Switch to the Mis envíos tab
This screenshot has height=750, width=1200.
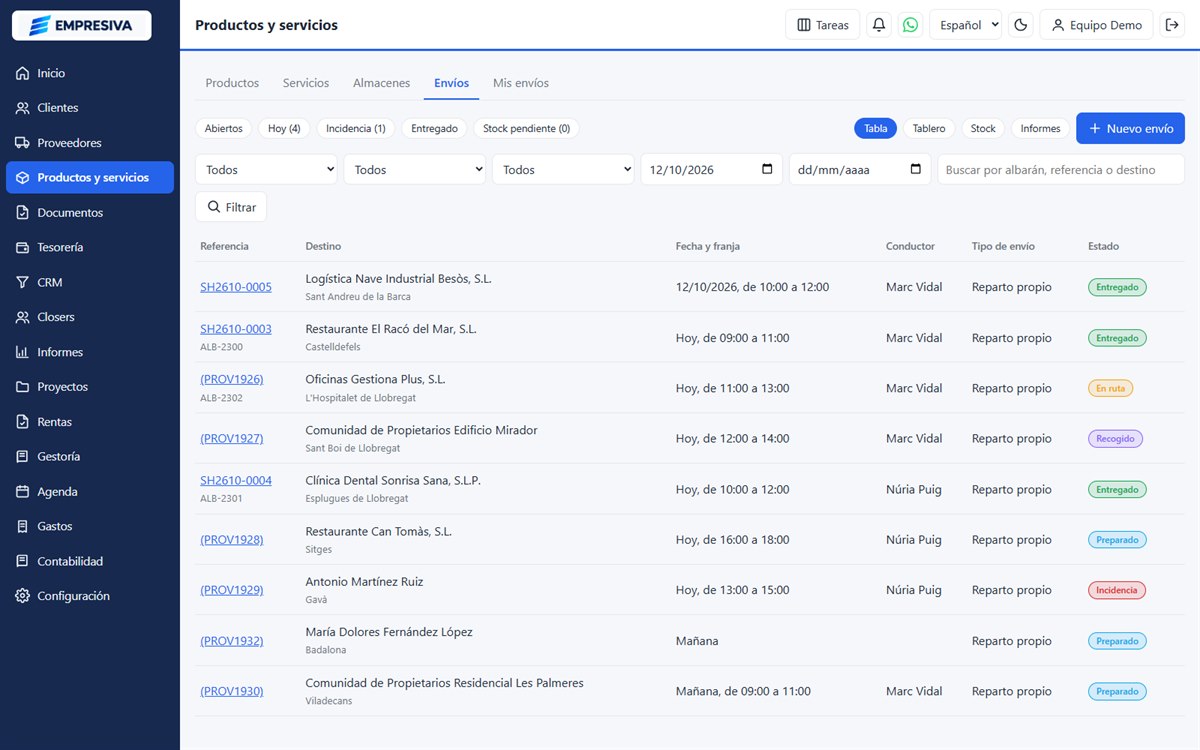pos(521,83)
